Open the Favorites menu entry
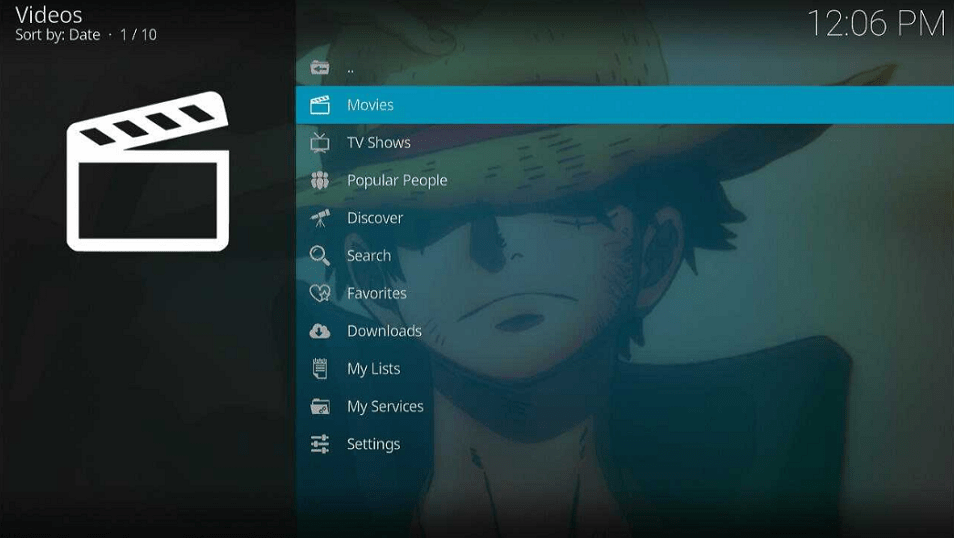Screen dimensions: 954x538 pyautogui.click(x=625, y=293)
